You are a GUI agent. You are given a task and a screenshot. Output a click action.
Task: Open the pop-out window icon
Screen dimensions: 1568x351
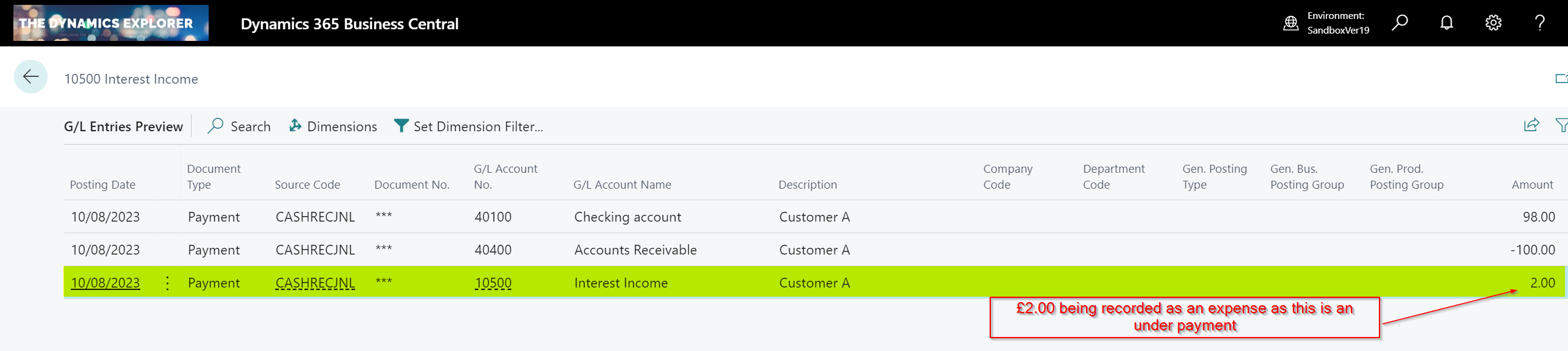coord(1561,78)
